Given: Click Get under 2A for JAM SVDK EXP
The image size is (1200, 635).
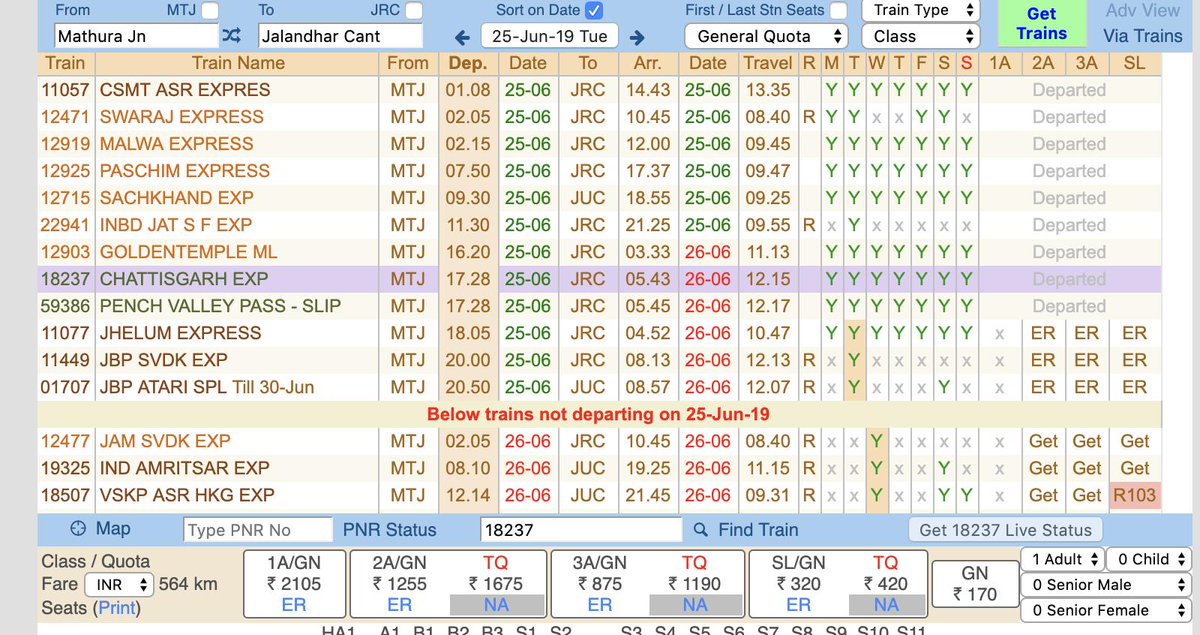Looking at the screenshot, I should 1043,441.
